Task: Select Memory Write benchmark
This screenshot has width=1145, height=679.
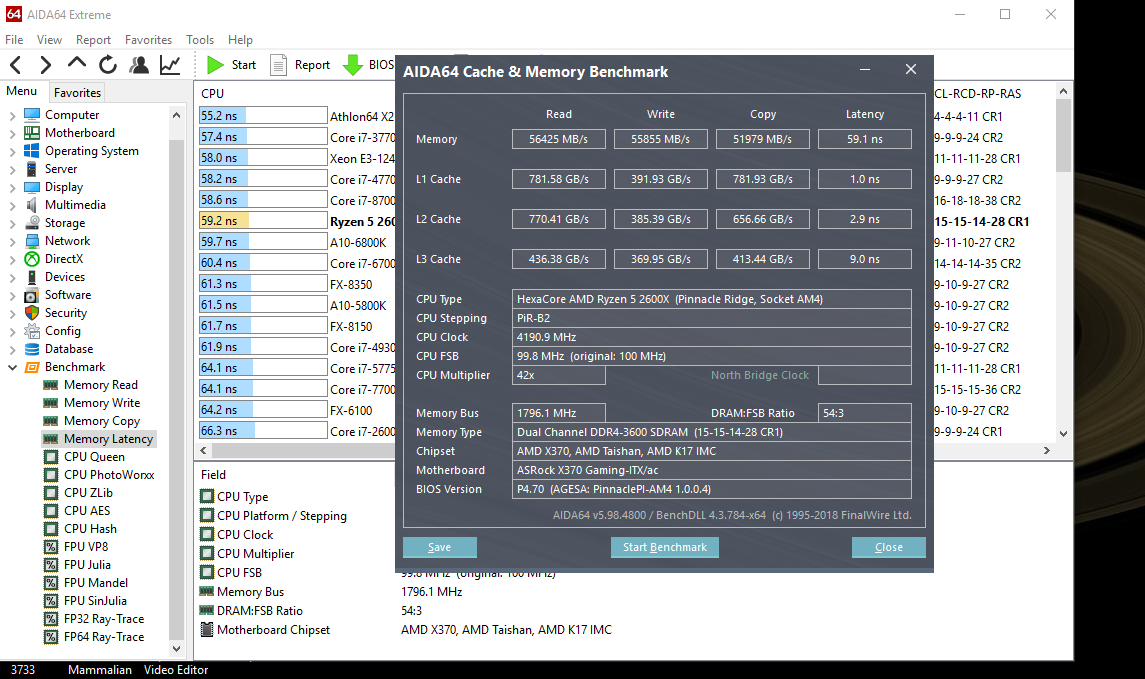Action: point(102,403)
